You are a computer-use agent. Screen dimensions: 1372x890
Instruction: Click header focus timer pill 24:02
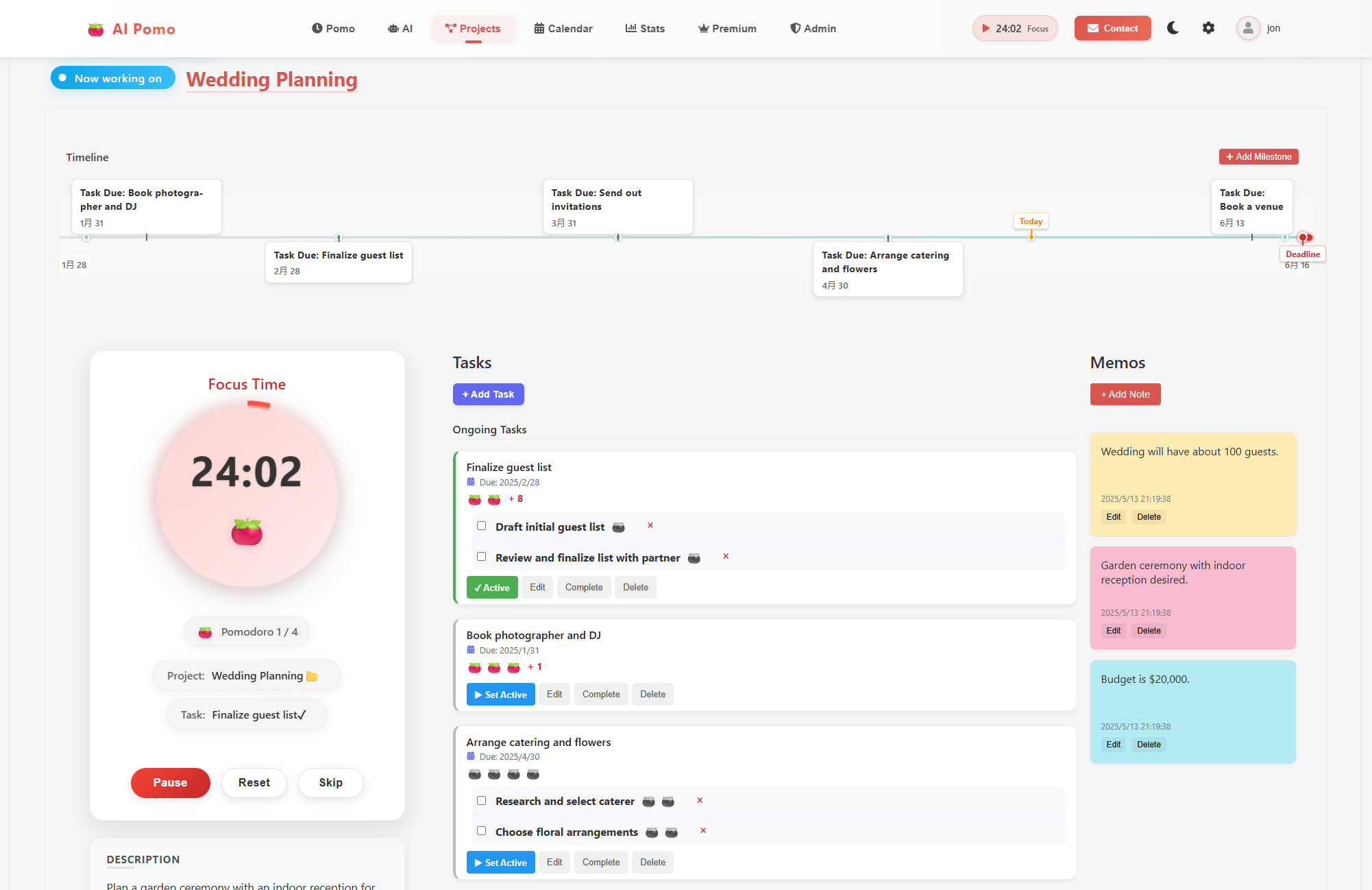(x=1014, y=28)
